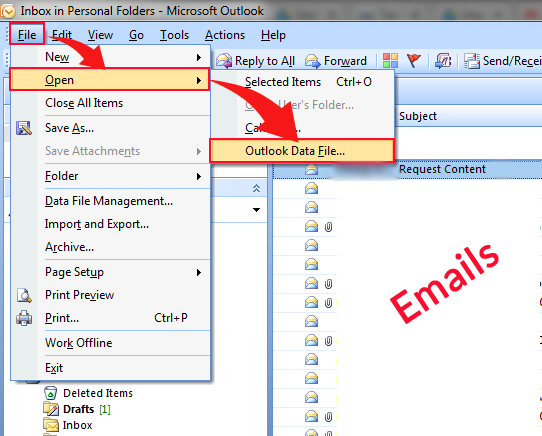Select the Request Content email row
542x436 pixels.
[407, 169]
